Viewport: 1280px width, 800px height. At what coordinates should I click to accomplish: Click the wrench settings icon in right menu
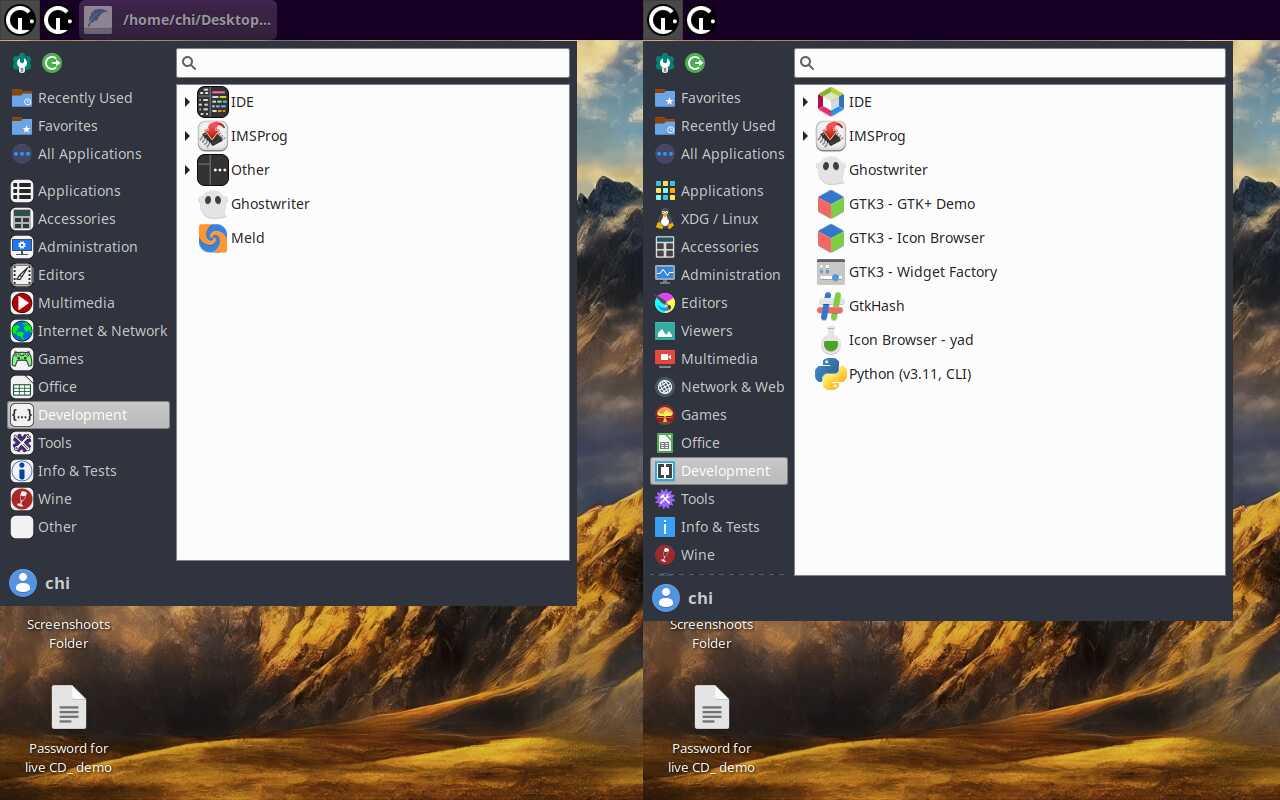[665, 63]
